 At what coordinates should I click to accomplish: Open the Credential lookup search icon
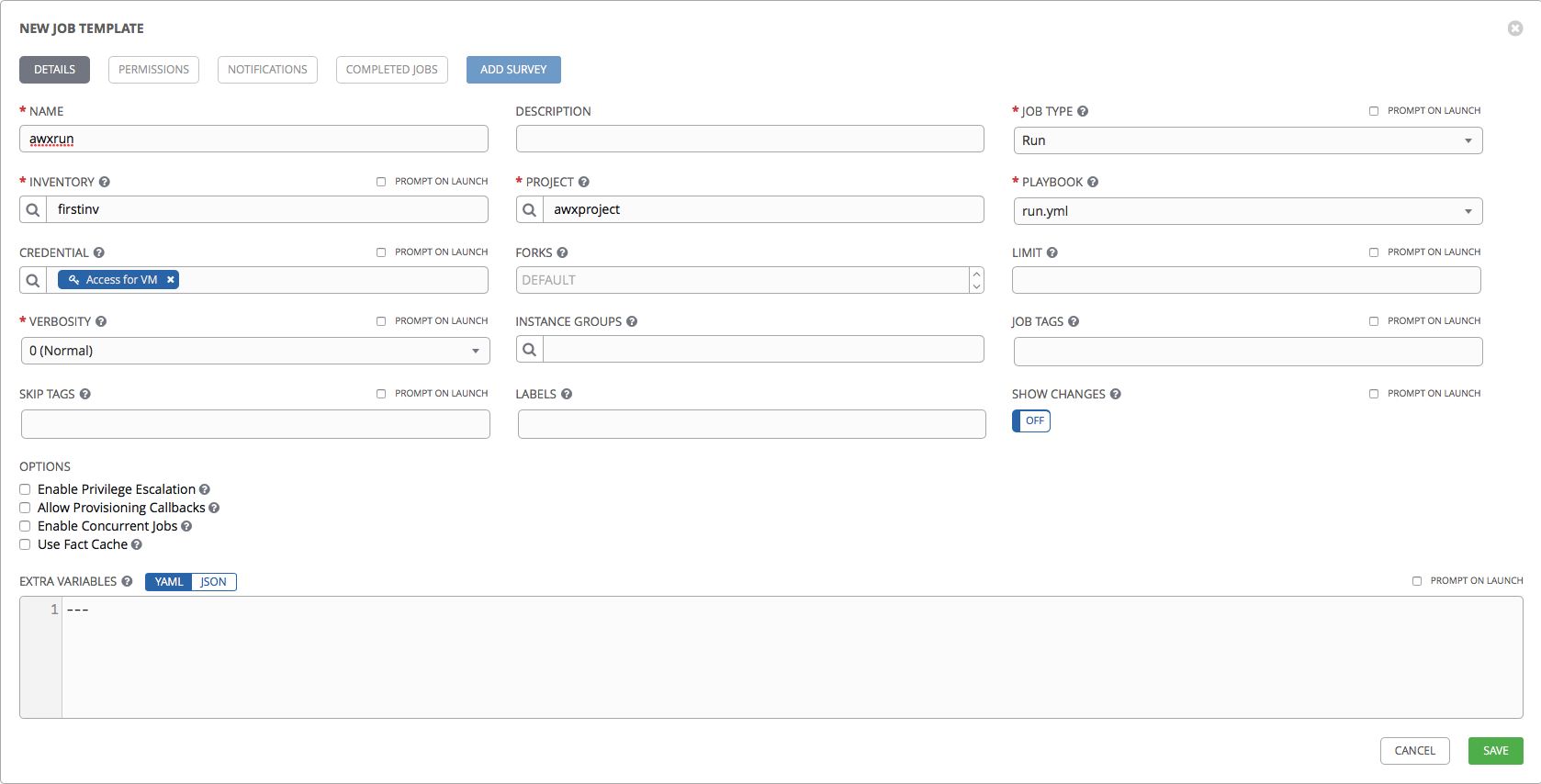33,280
